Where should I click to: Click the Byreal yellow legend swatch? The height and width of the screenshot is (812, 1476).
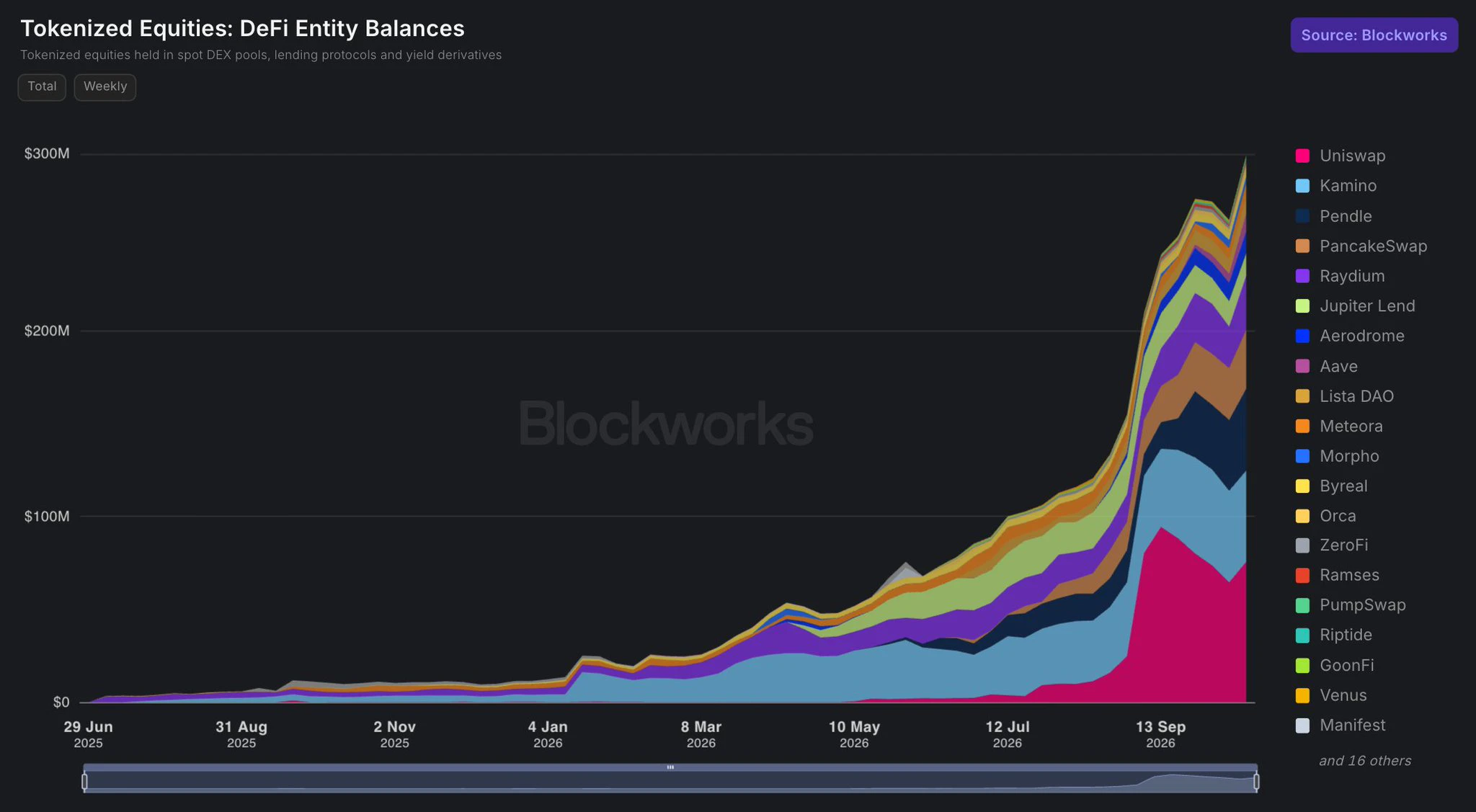point(1302,486)
